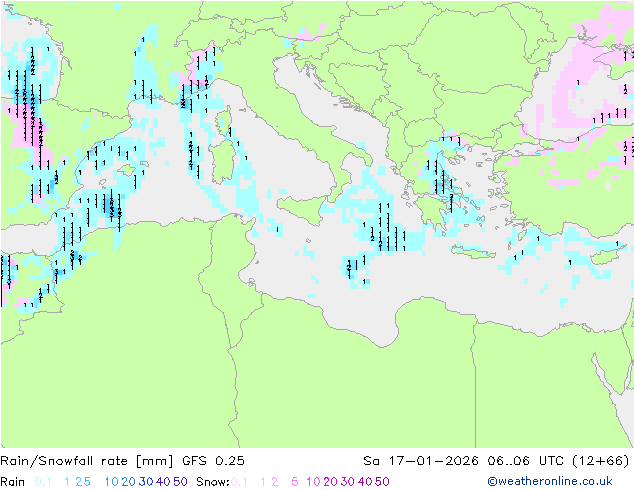Select the 'Rain/Snowfall rate [mm]' title text
Screen dimensions: 634x490
pyautogui.click(x=87, y=461)
